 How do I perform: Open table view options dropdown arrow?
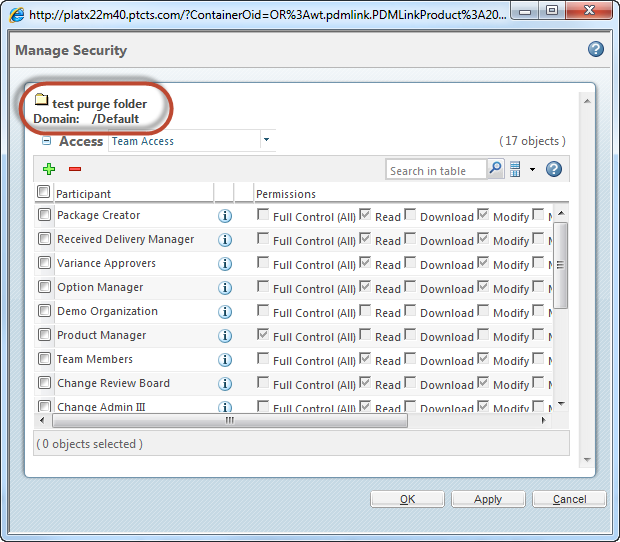coord(532,170)
